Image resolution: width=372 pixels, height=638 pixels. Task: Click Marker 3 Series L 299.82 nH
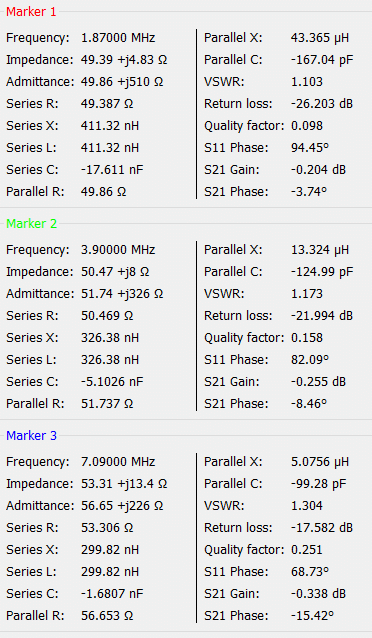[x=109, y=572]
